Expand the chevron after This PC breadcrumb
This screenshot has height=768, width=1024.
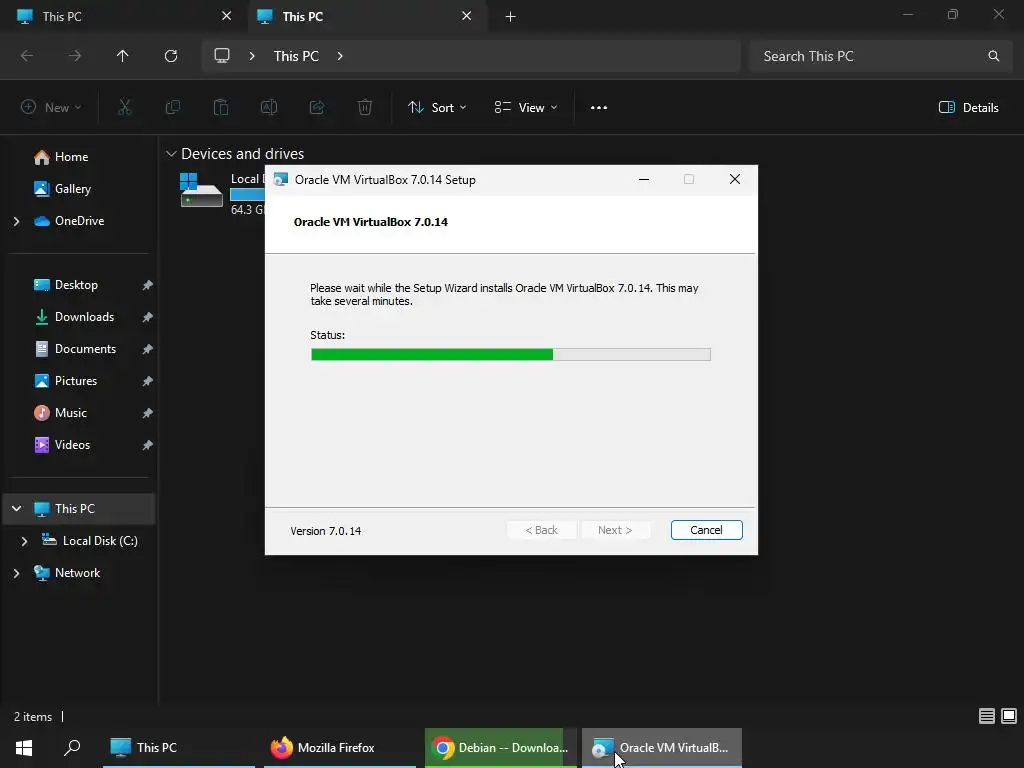click(340, 56)
